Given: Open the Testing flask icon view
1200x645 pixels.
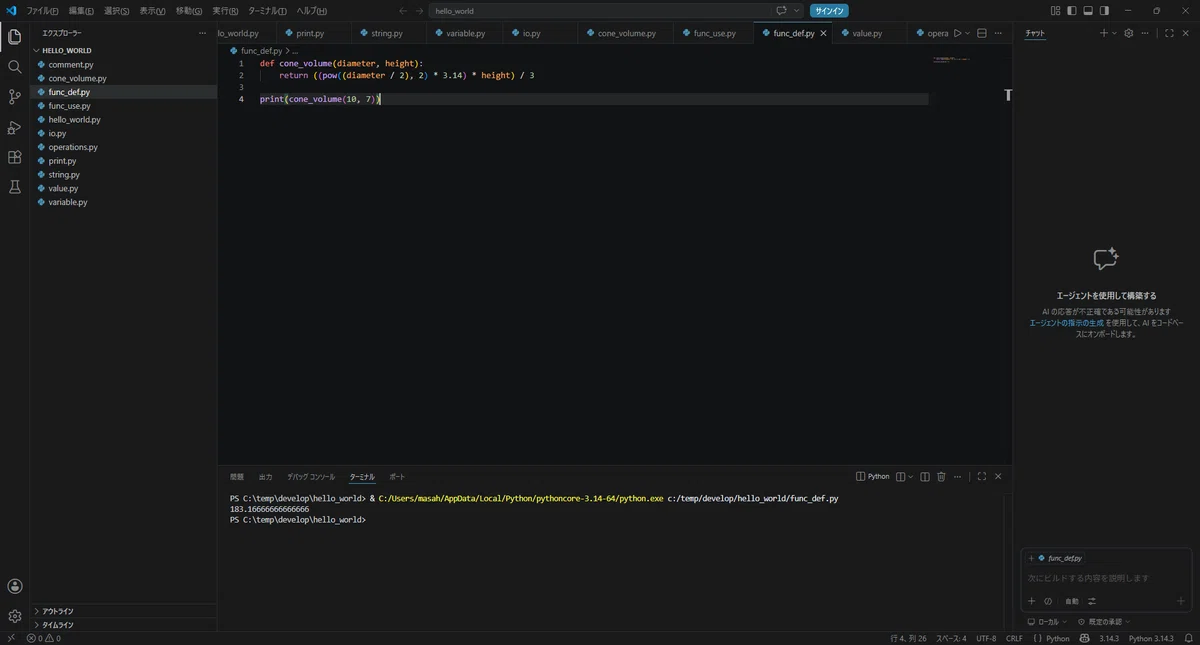Looking at the screenshot, I should pos(14,187).
